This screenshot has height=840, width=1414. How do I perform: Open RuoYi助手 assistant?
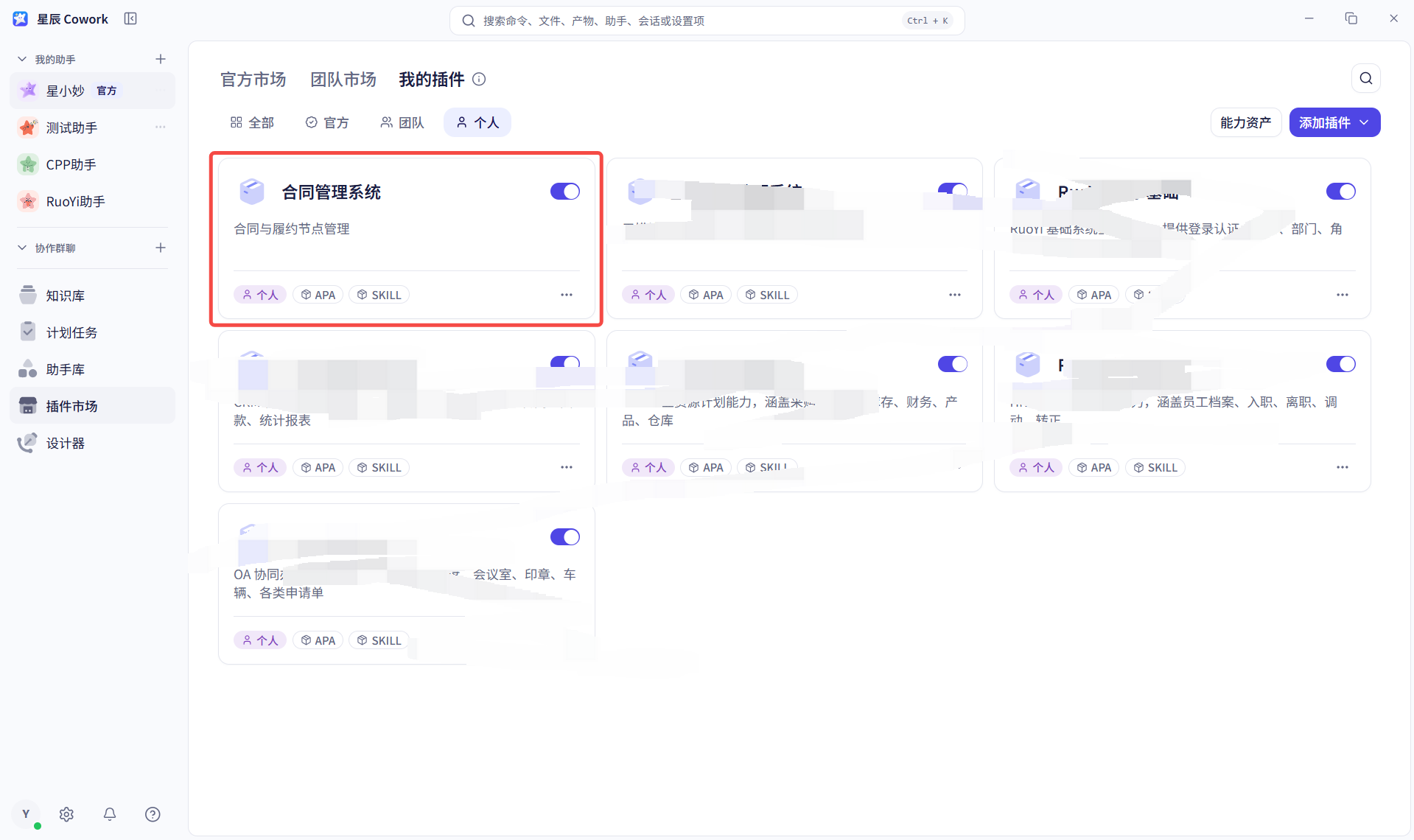tap(92, 201)
